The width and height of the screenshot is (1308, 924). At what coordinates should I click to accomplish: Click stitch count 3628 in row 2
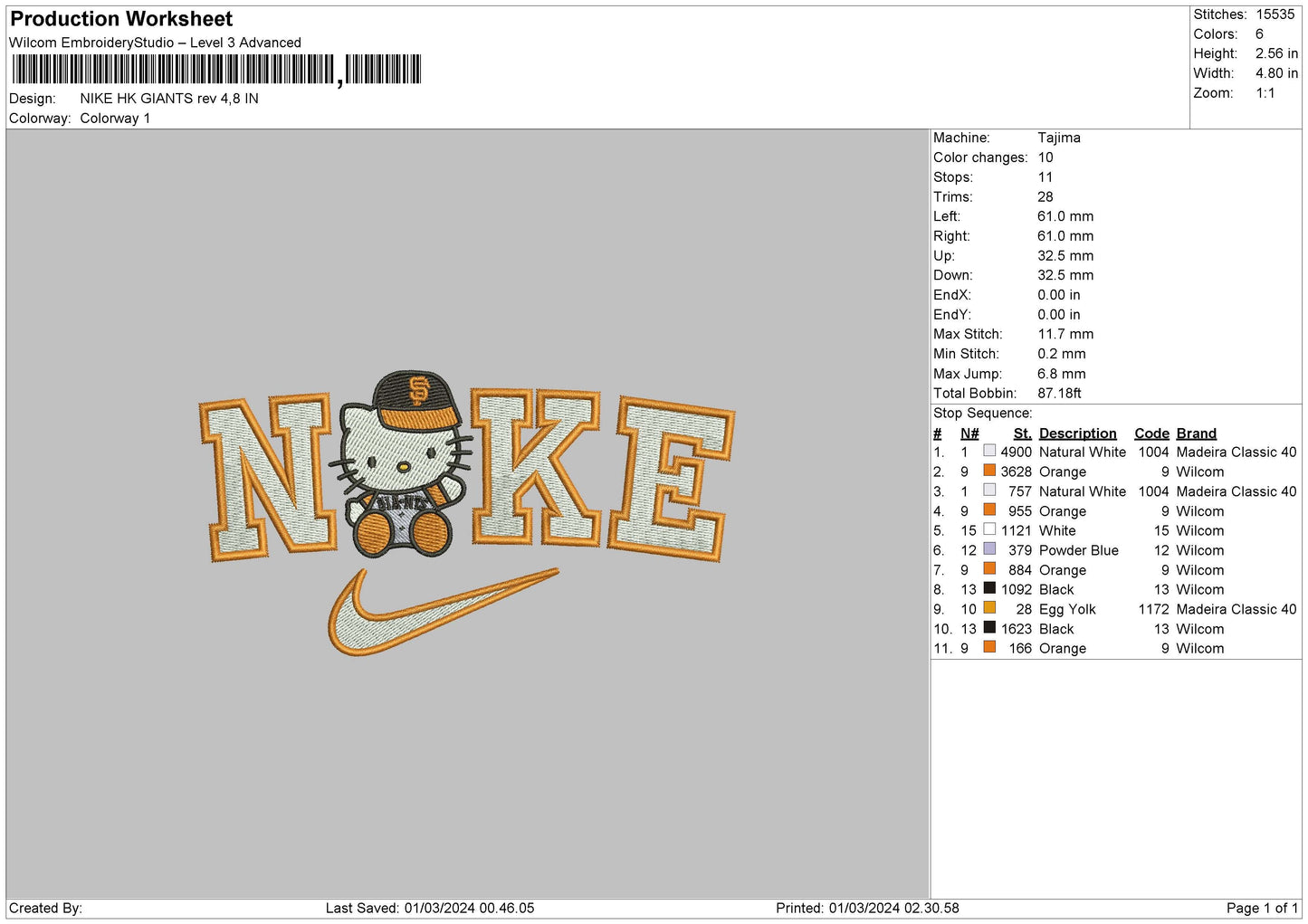[x=1016, y=472]
